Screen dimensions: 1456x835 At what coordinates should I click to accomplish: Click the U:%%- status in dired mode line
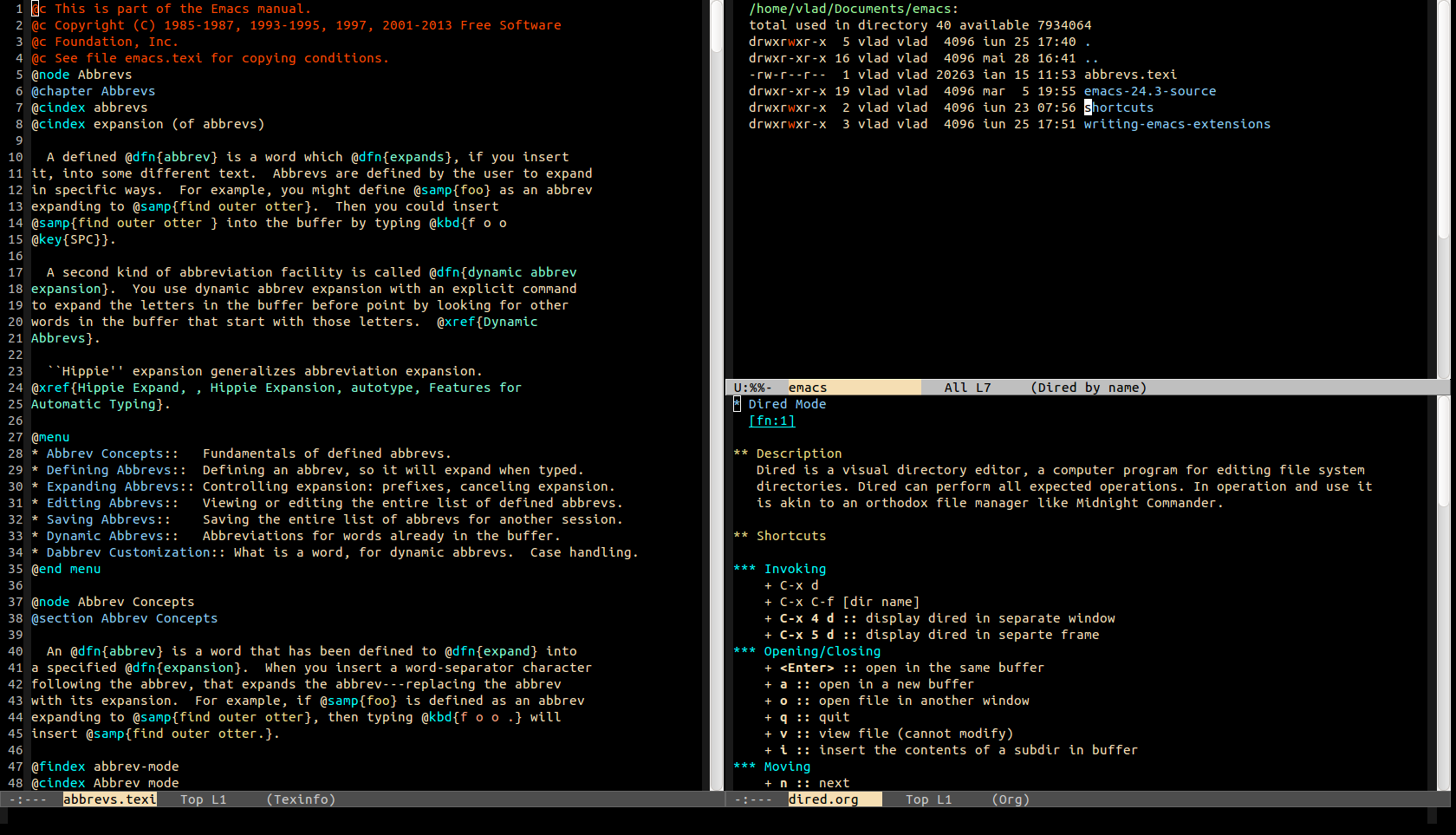[x=752, y=388]
